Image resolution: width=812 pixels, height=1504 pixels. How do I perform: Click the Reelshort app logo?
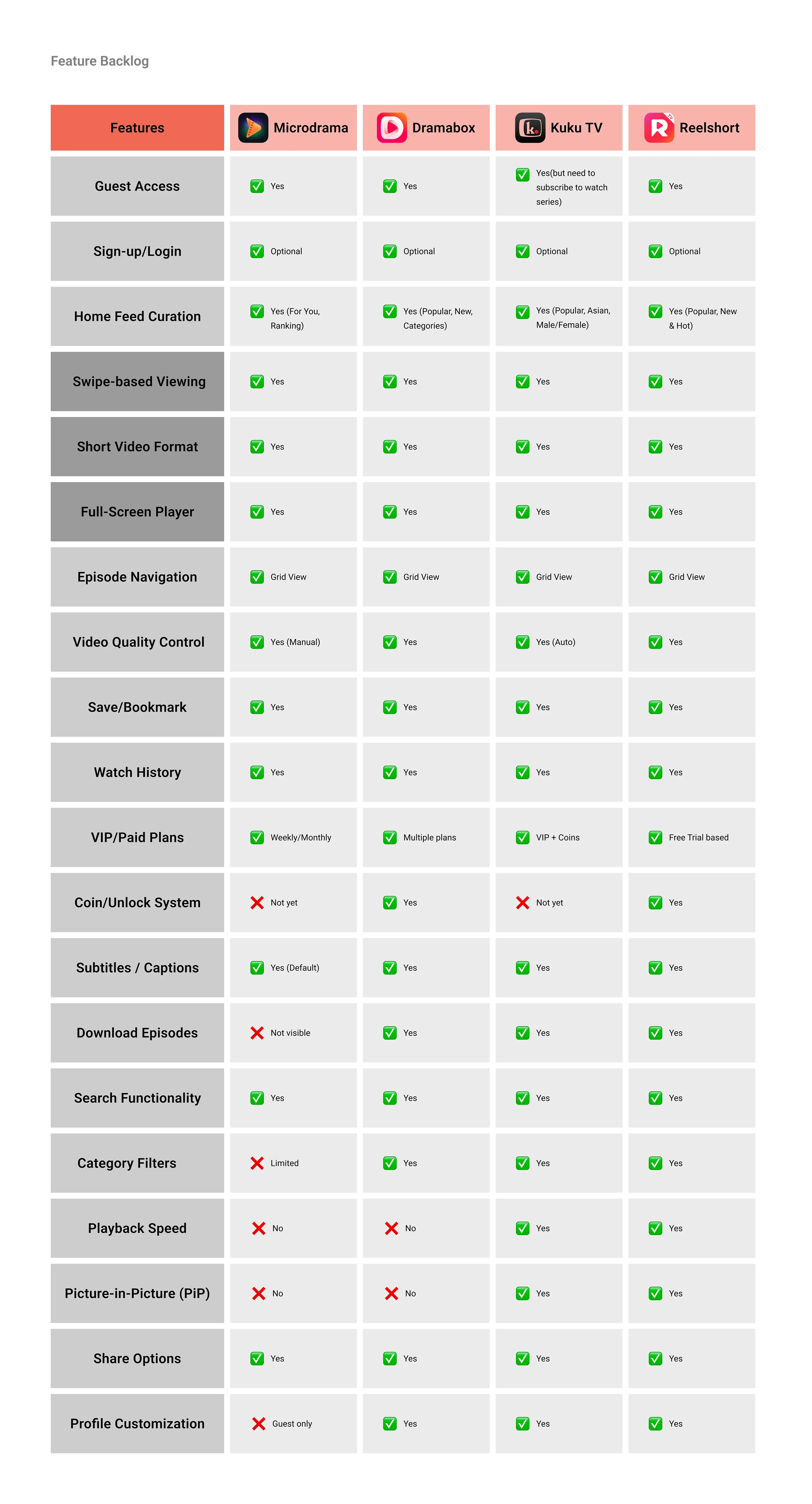659,128
